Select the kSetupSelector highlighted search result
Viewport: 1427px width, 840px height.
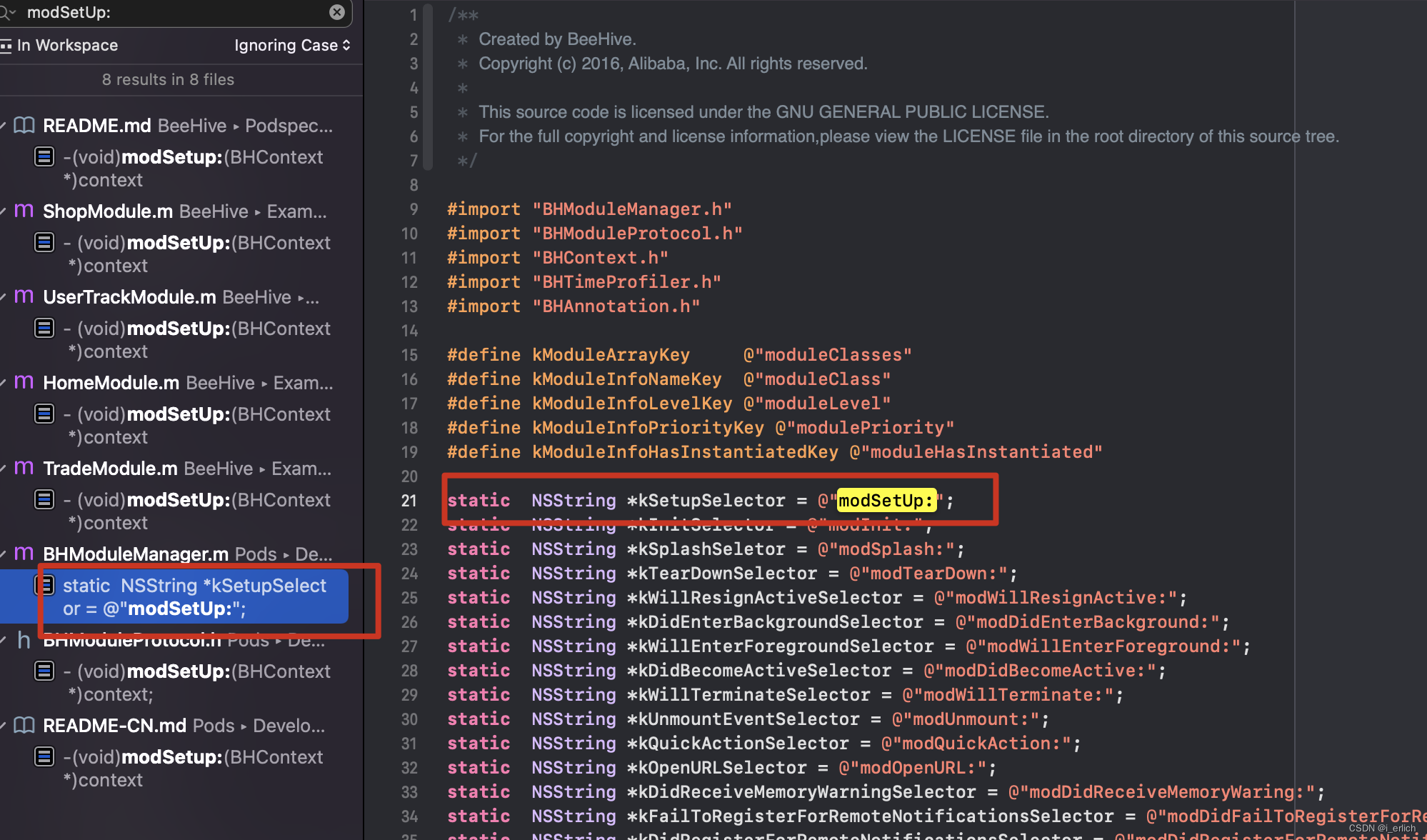(174, 596)
